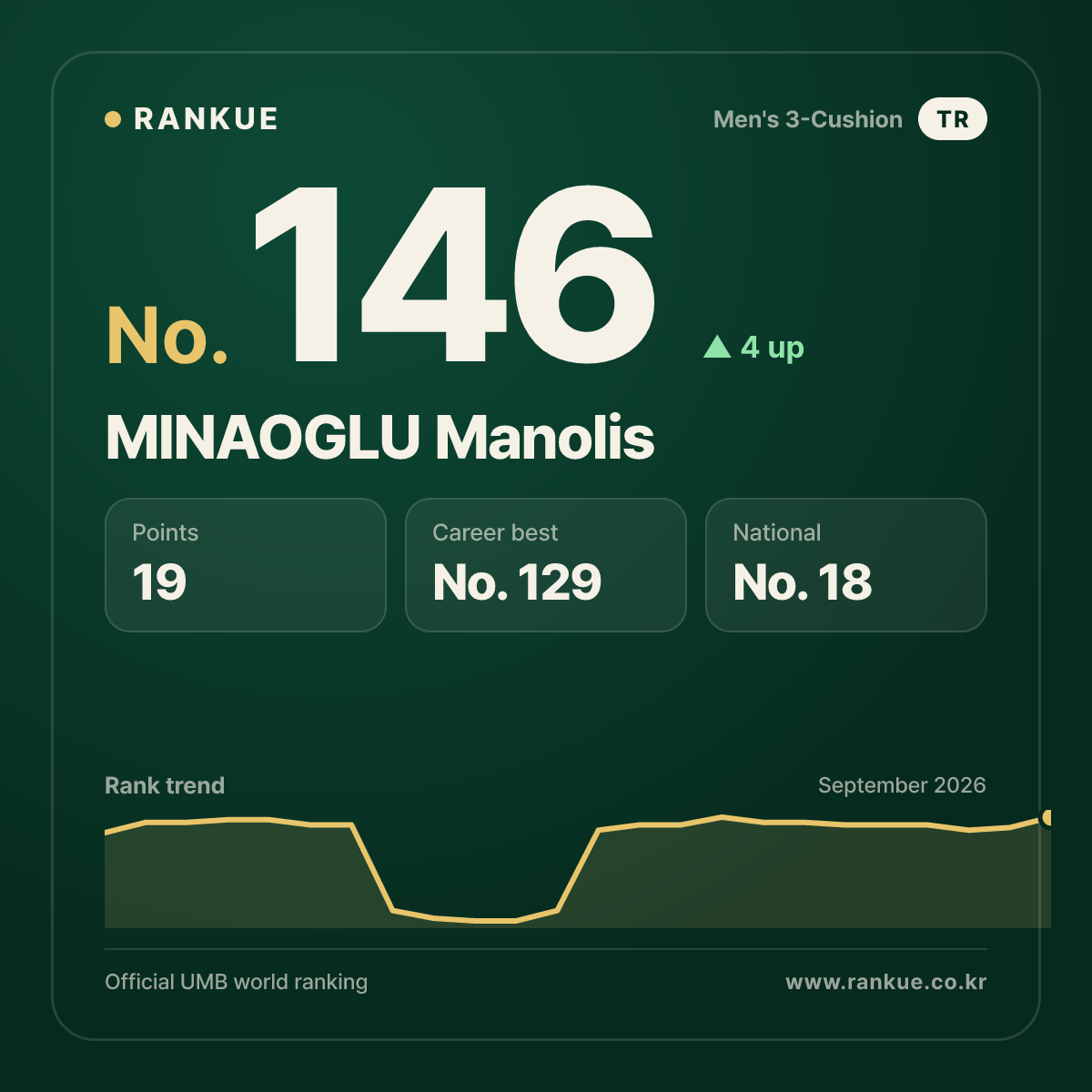Click the RANKUE logo text
Screen dimensions: 1092x1092
tap(206, 119)
